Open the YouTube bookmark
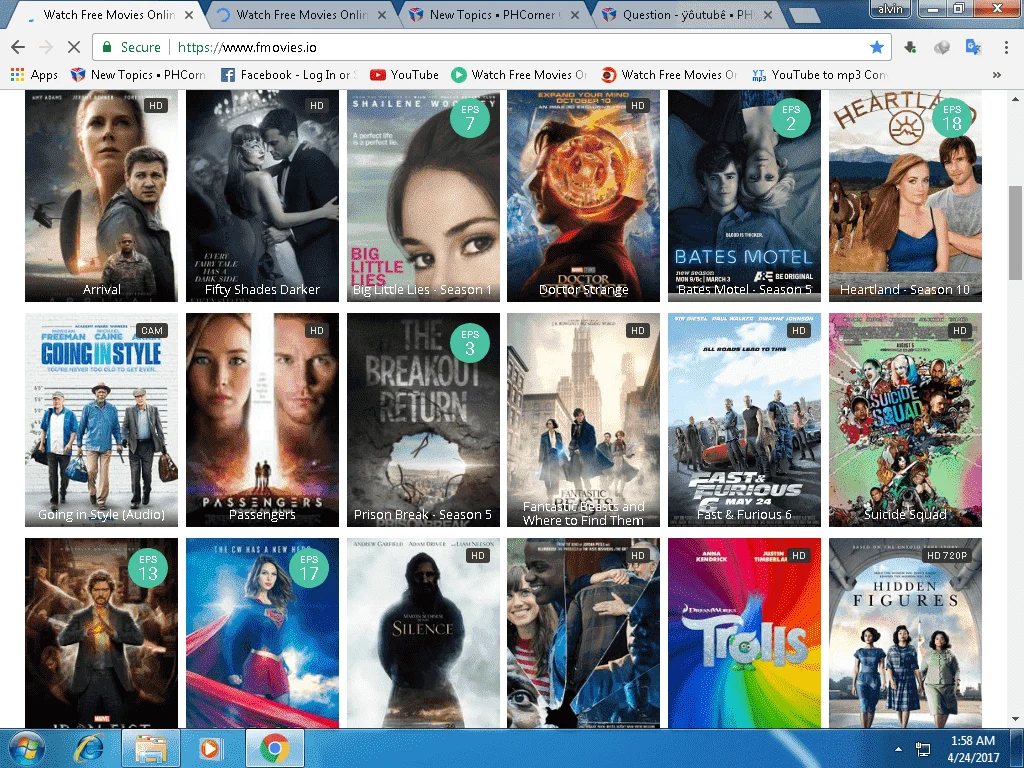The image size is (1024, 768). (404, 74)
